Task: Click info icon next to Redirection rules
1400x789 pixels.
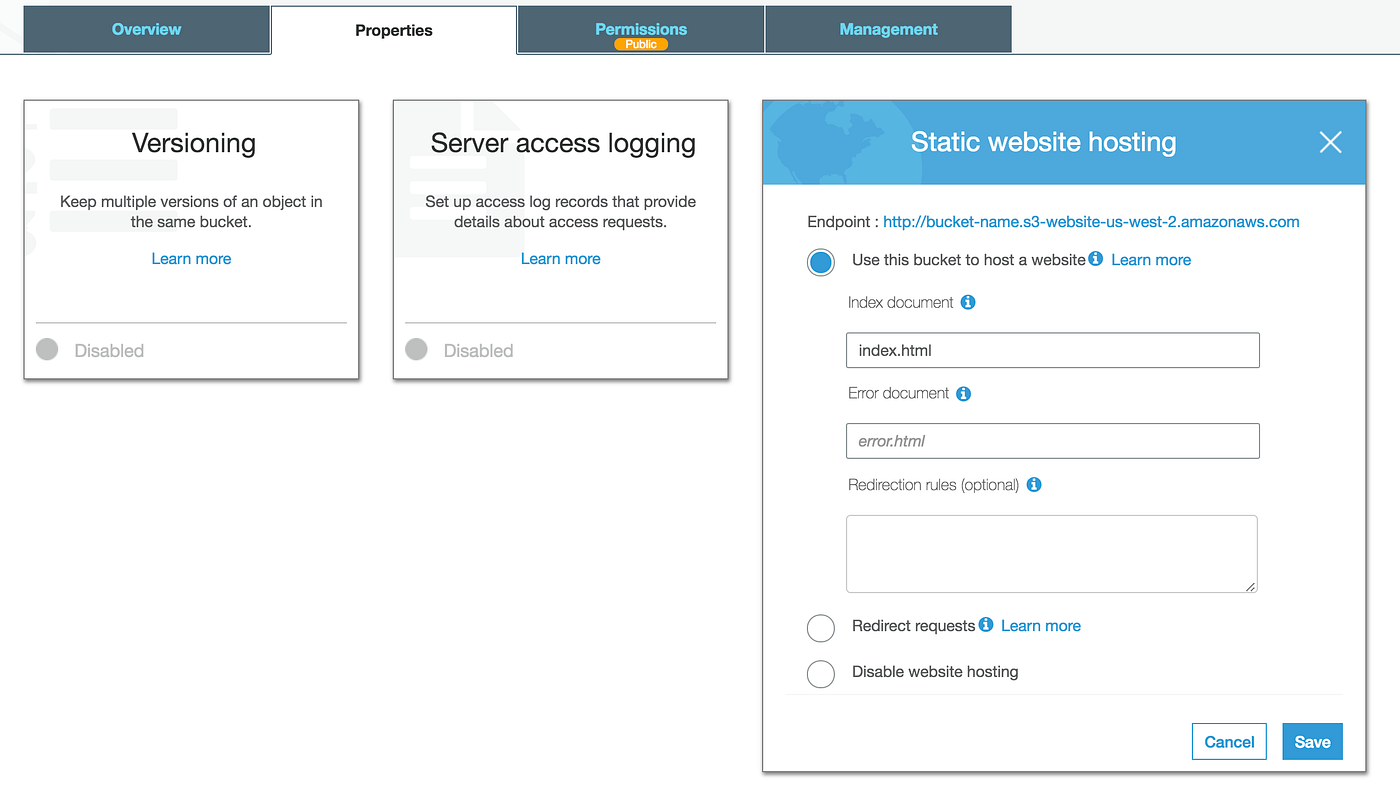Action: [1034, 485]
